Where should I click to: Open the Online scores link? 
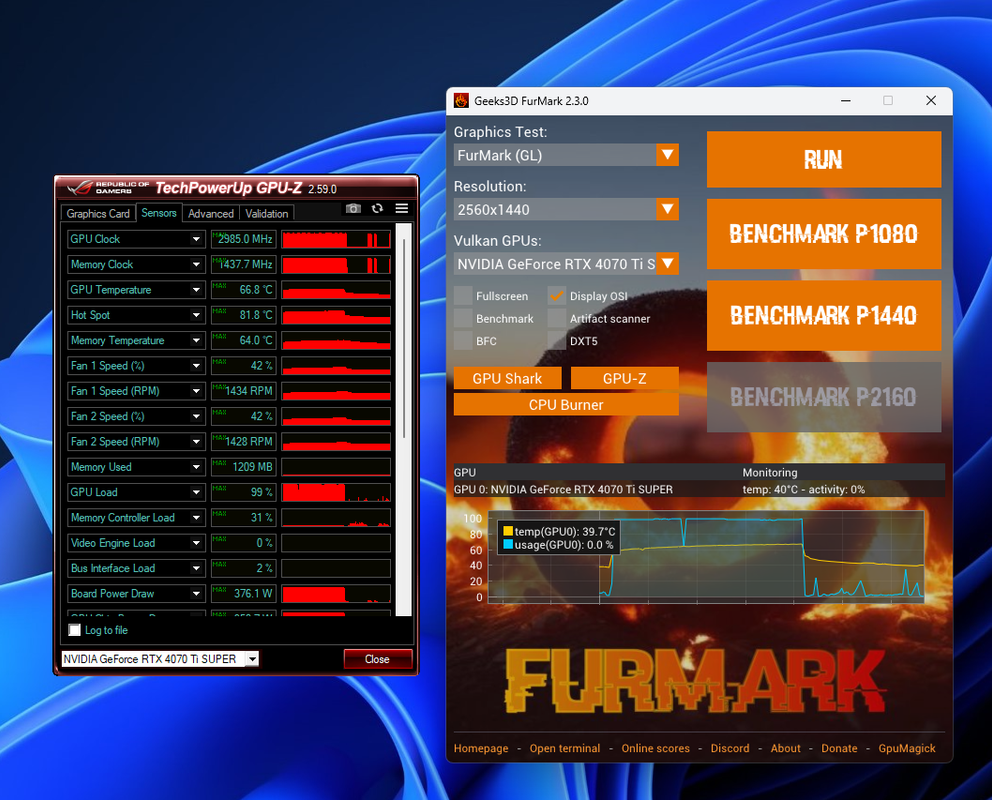(655, 748)
